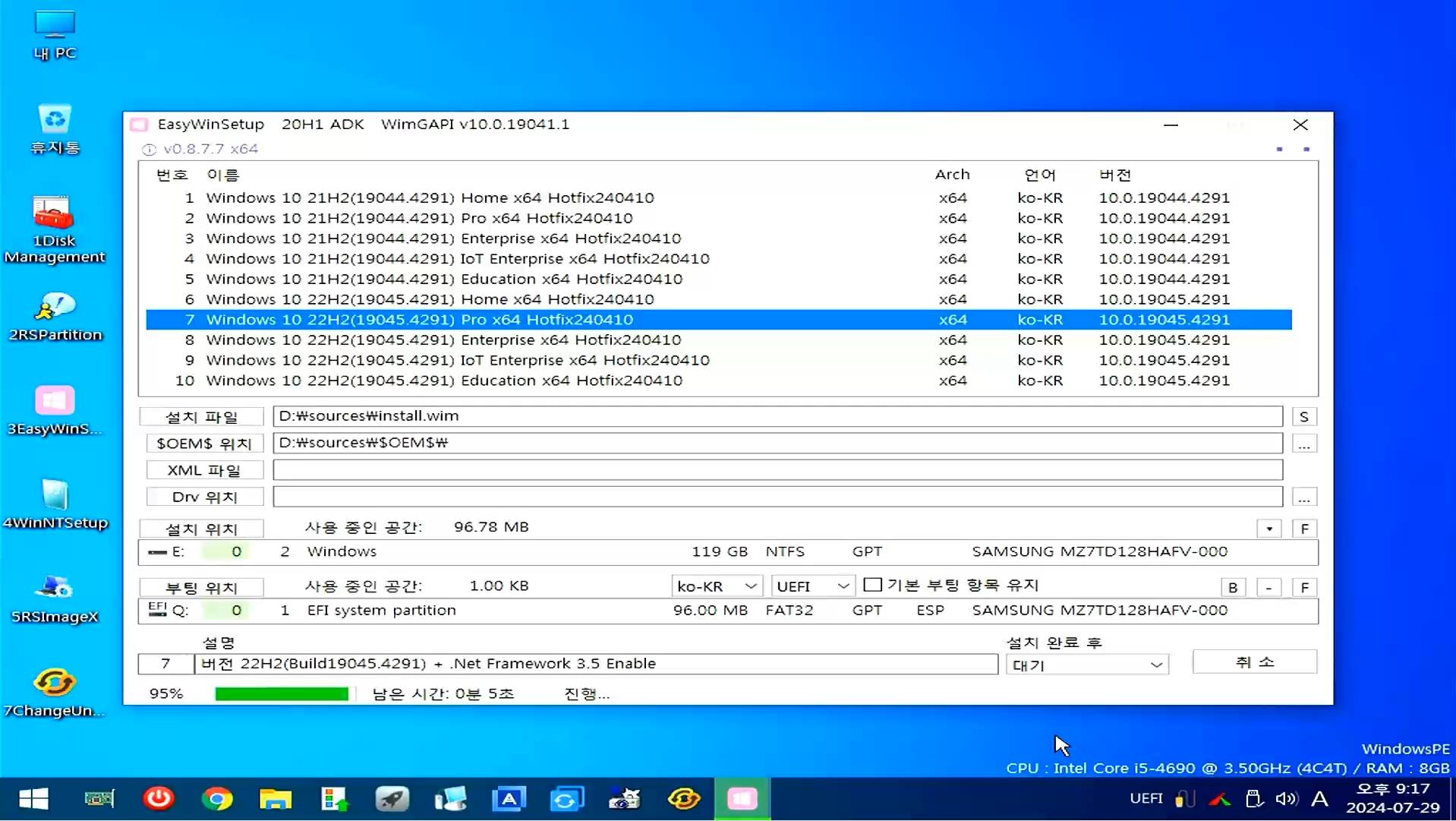Click the blue sync arrows taskbar icon

point(566,799)
